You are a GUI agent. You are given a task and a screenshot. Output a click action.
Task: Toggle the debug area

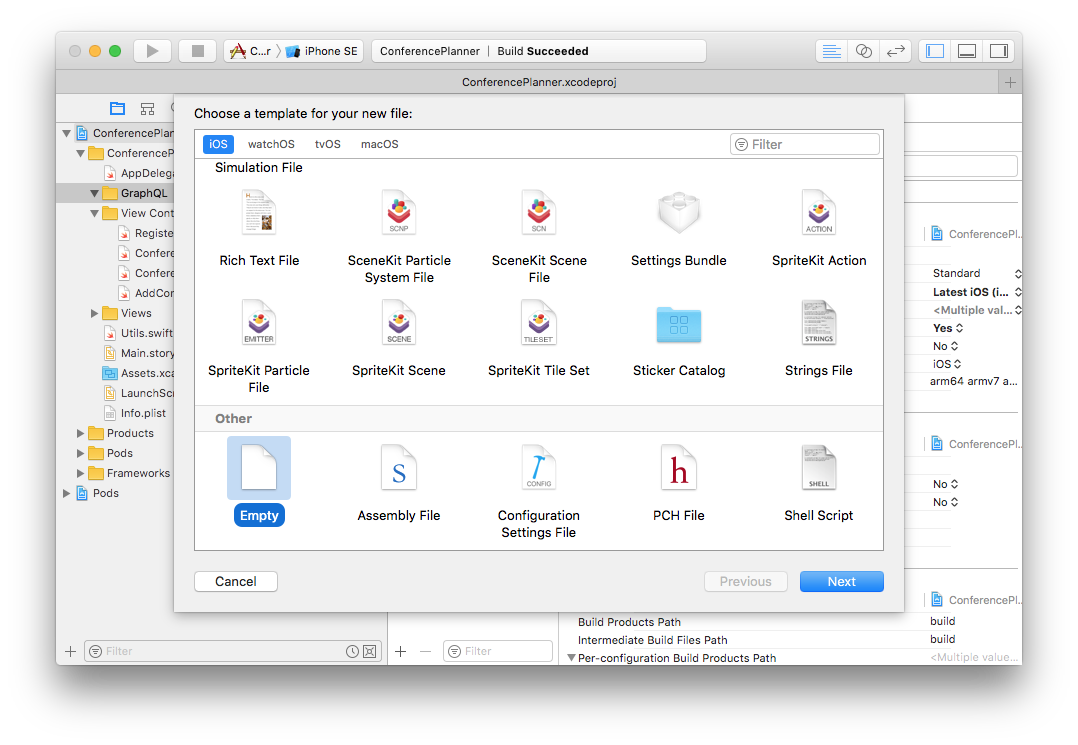tap(967, 51)
